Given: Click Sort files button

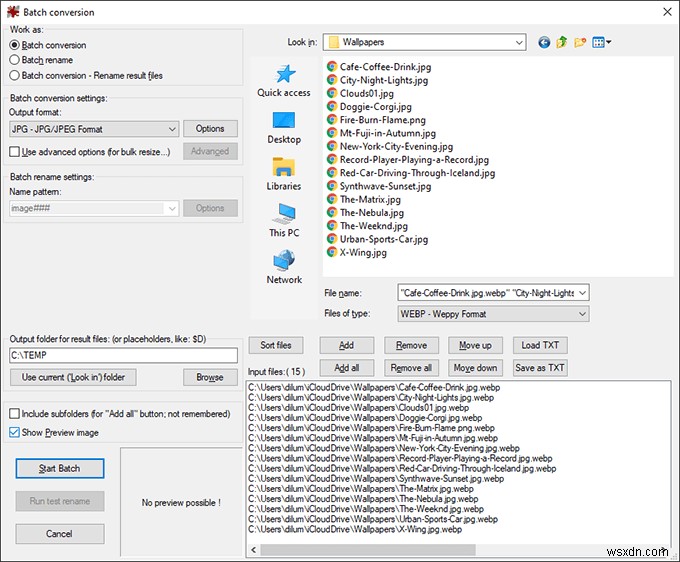Looking at the screenshot, I should click(x=276, y=345).
